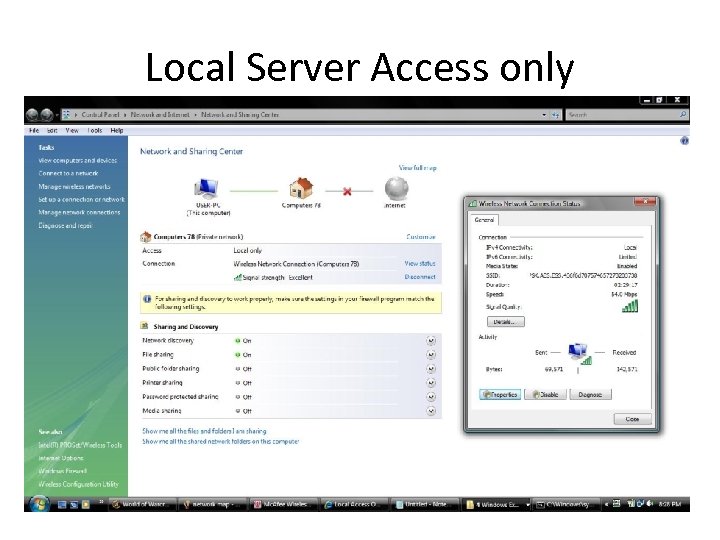
Task: Click Manage wireless networks task link
Action: tap(74, 186)
